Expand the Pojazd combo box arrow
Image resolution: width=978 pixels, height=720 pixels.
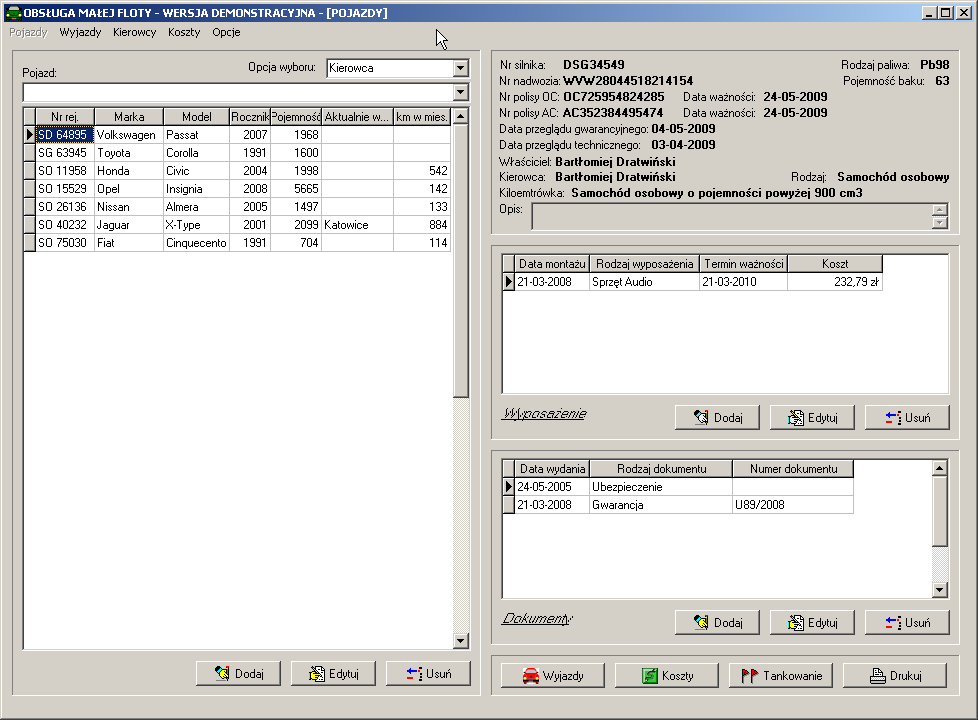point(460,92)
